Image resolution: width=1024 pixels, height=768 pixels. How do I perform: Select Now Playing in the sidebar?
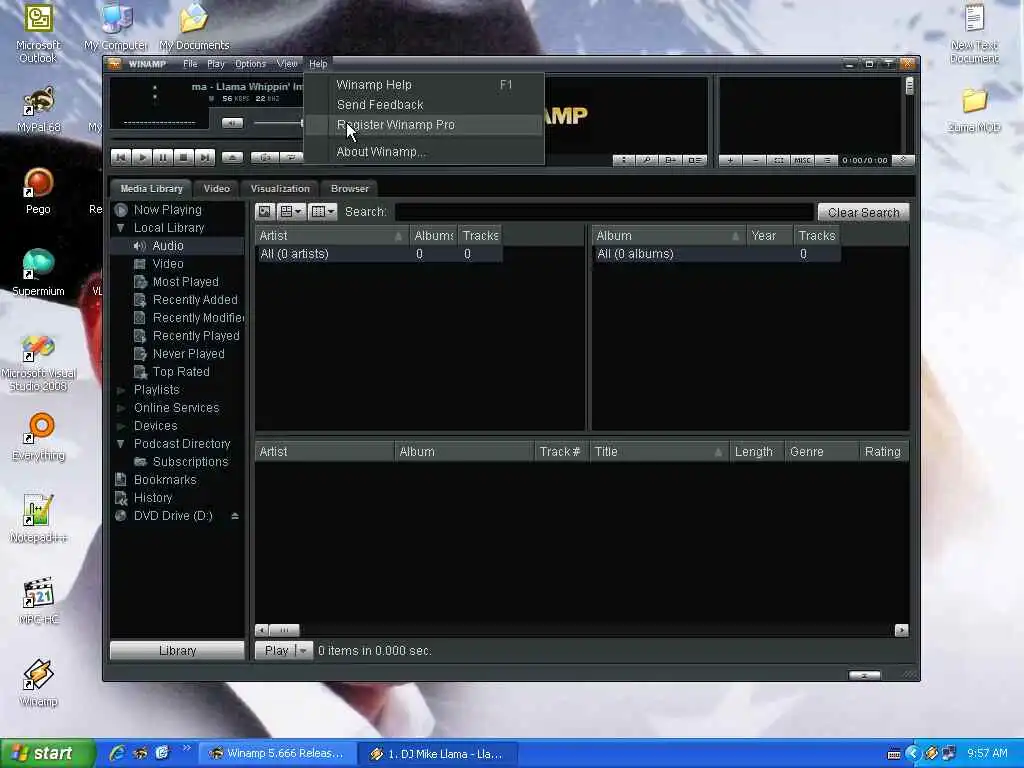pyautogui.click(x=167, y=210)
